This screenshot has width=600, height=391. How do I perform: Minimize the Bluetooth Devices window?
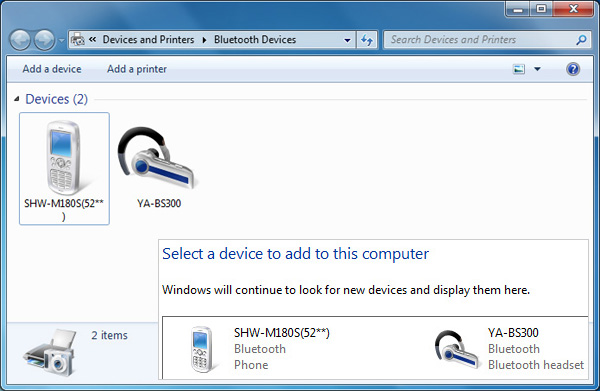(x=518, y=9)
